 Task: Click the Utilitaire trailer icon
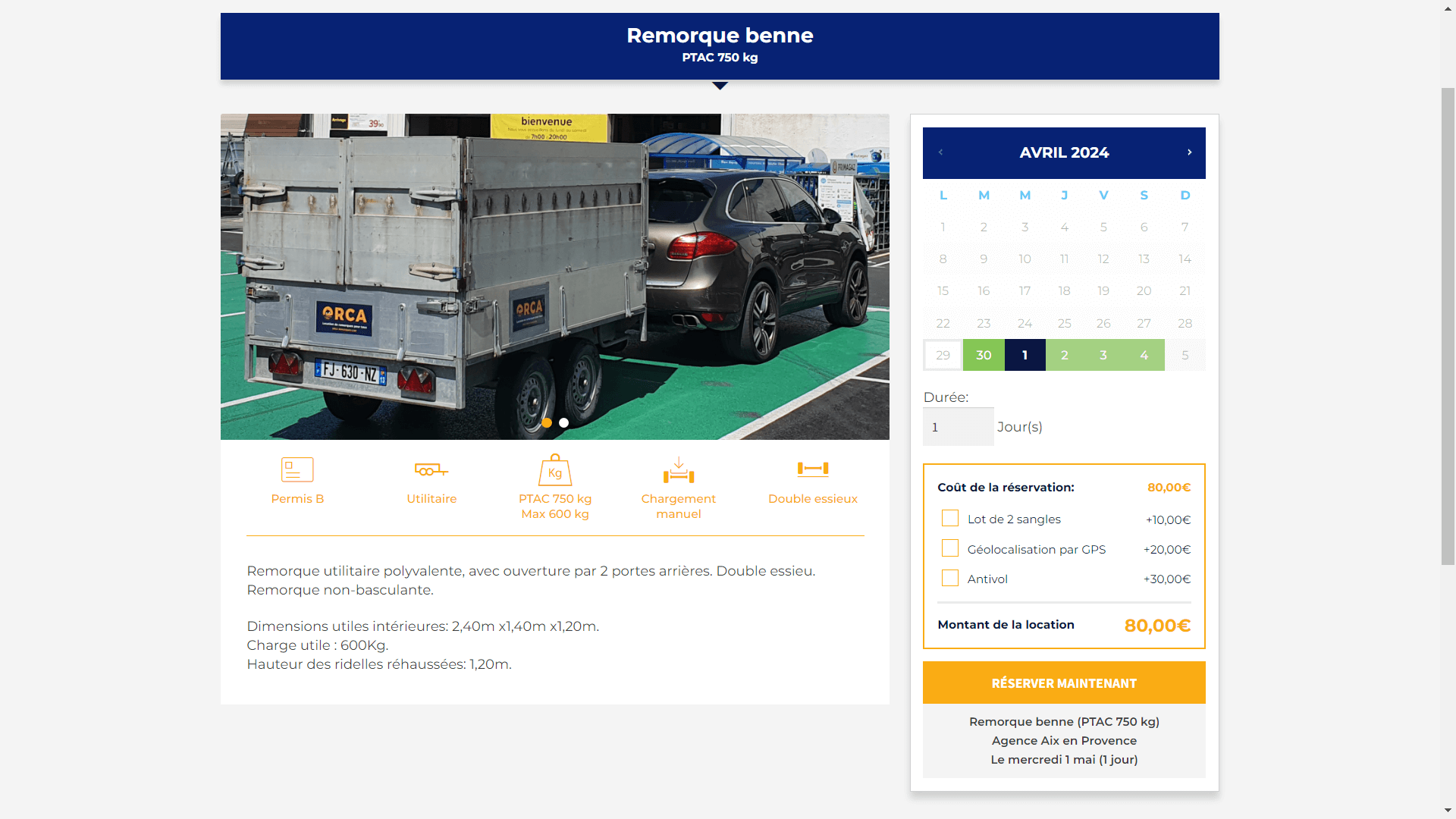pos(431,470)
